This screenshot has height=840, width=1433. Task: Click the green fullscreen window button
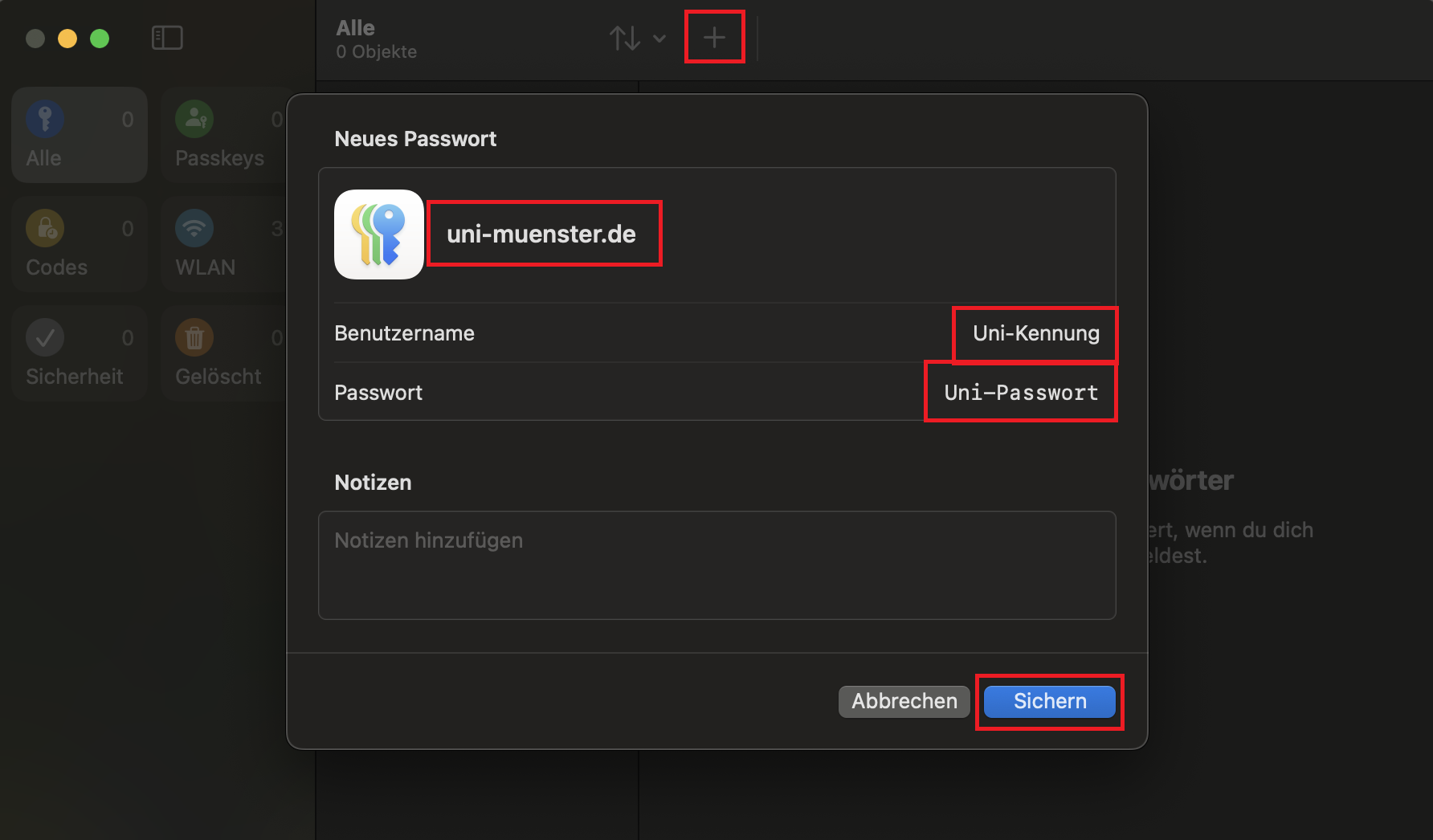pyautogui.click(x=100, y=39)
